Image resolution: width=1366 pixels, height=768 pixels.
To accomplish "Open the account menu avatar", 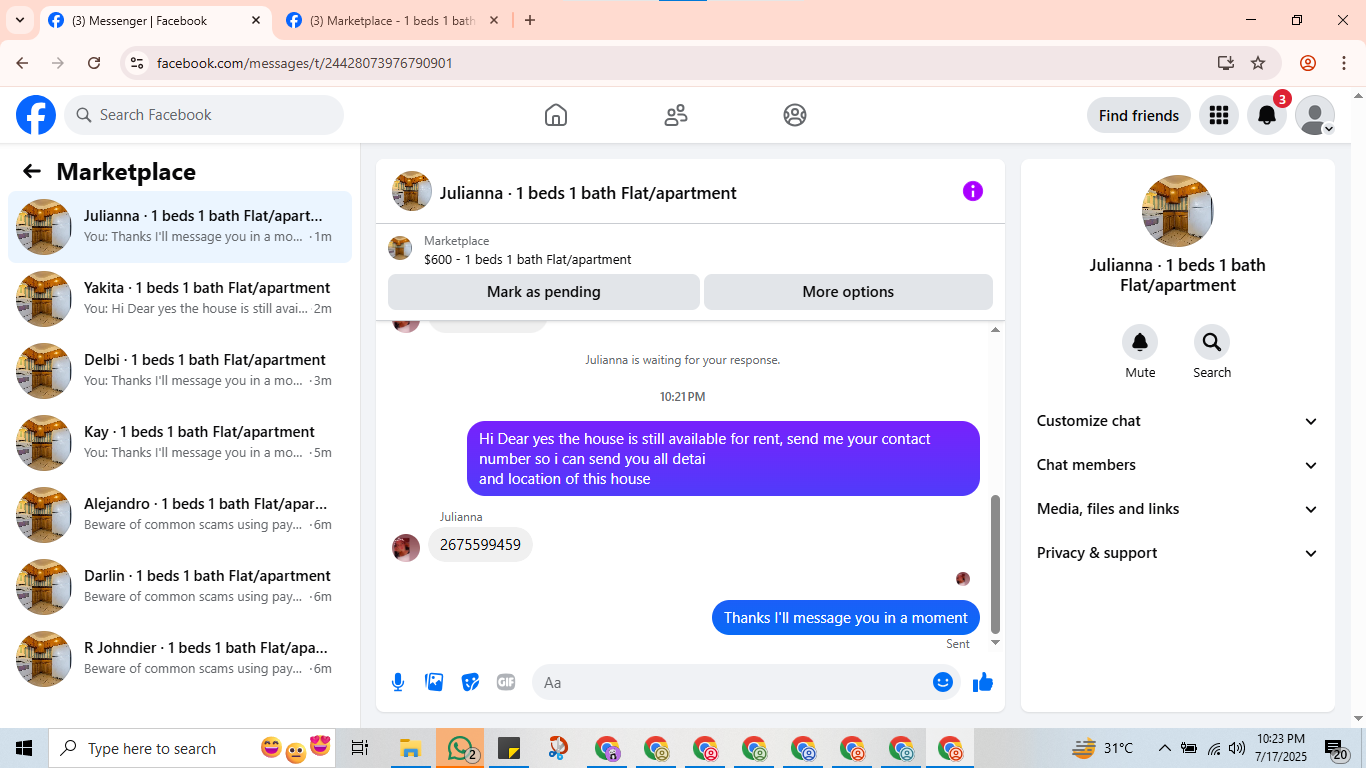I will click(1315, 115).
